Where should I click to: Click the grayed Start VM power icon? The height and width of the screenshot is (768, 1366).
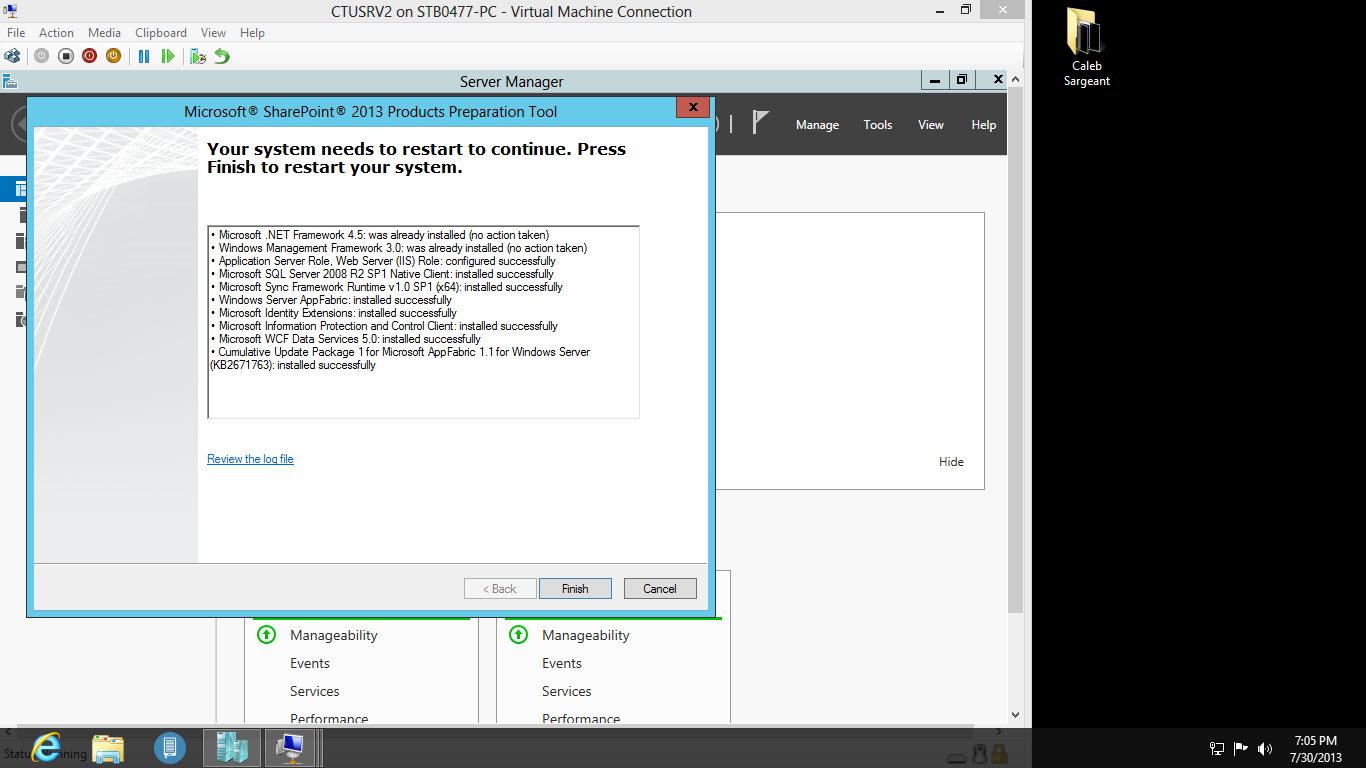[x=41, y=56]
